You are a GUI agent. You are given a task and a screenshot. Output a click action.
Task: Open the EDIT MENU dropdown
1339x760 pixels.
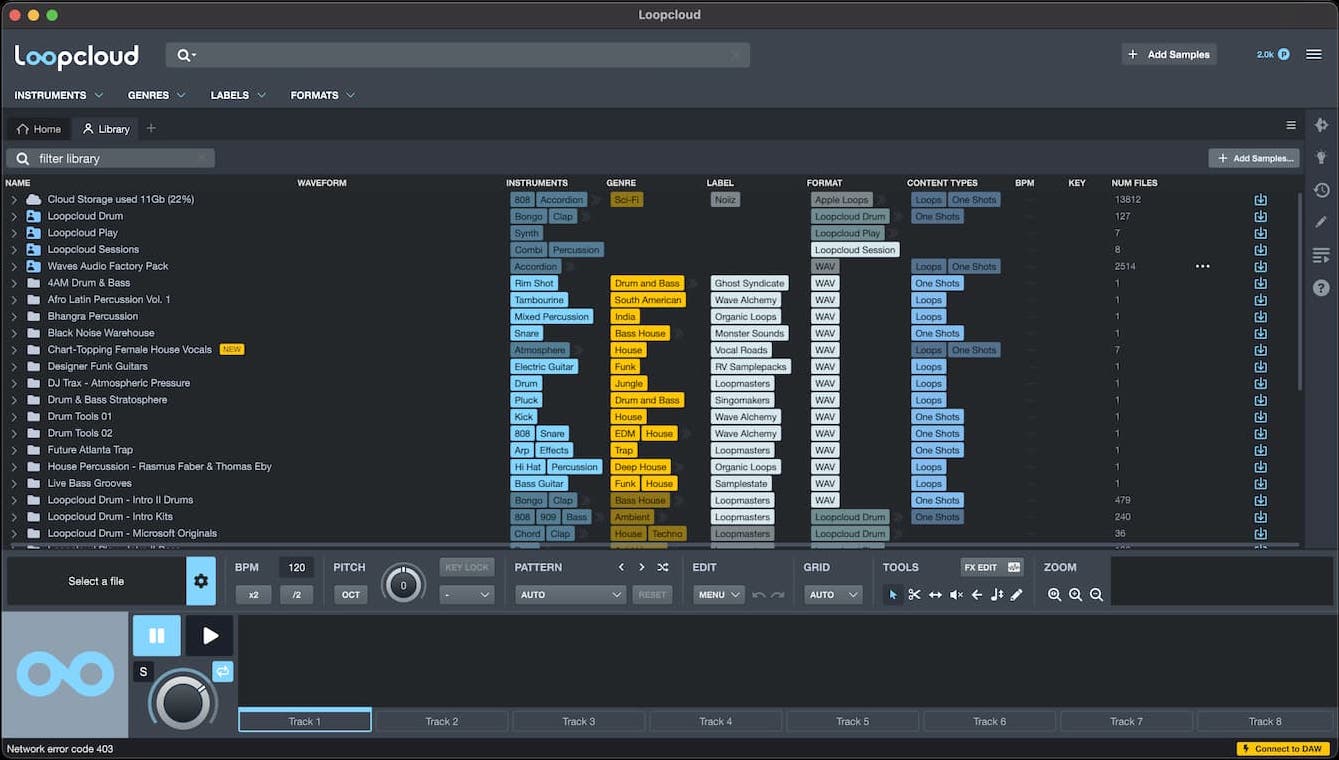tap(718, 594)
